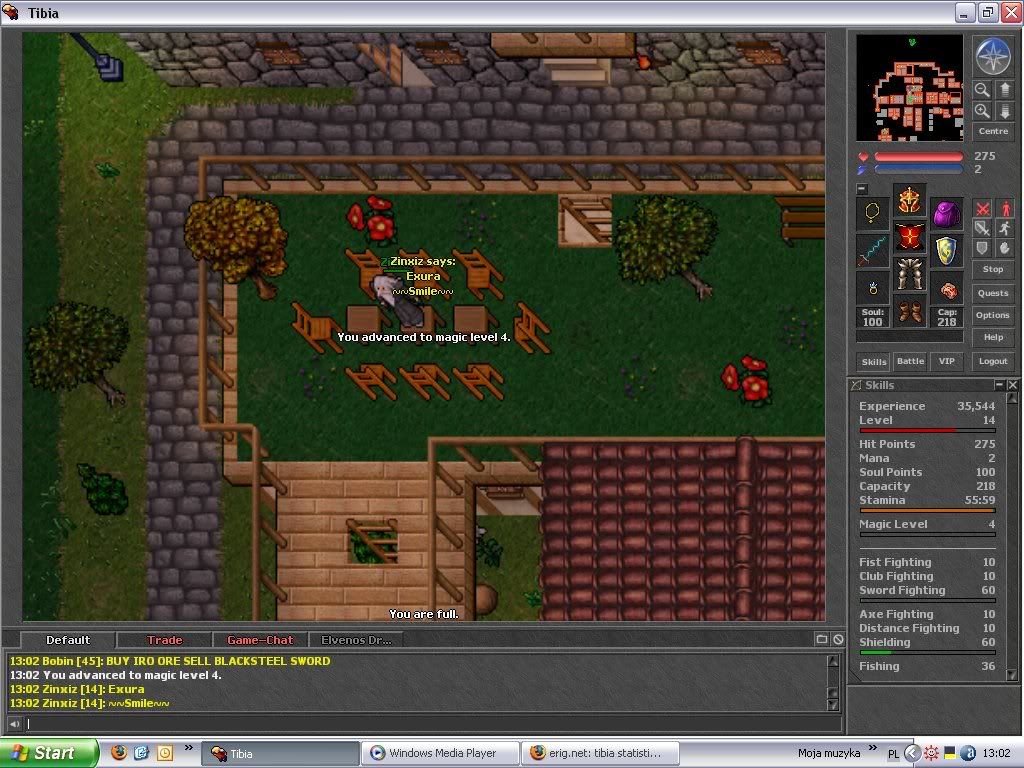Toggle chase opponent running mode
The image size is (1024, 768).
tap(1005, 228)
